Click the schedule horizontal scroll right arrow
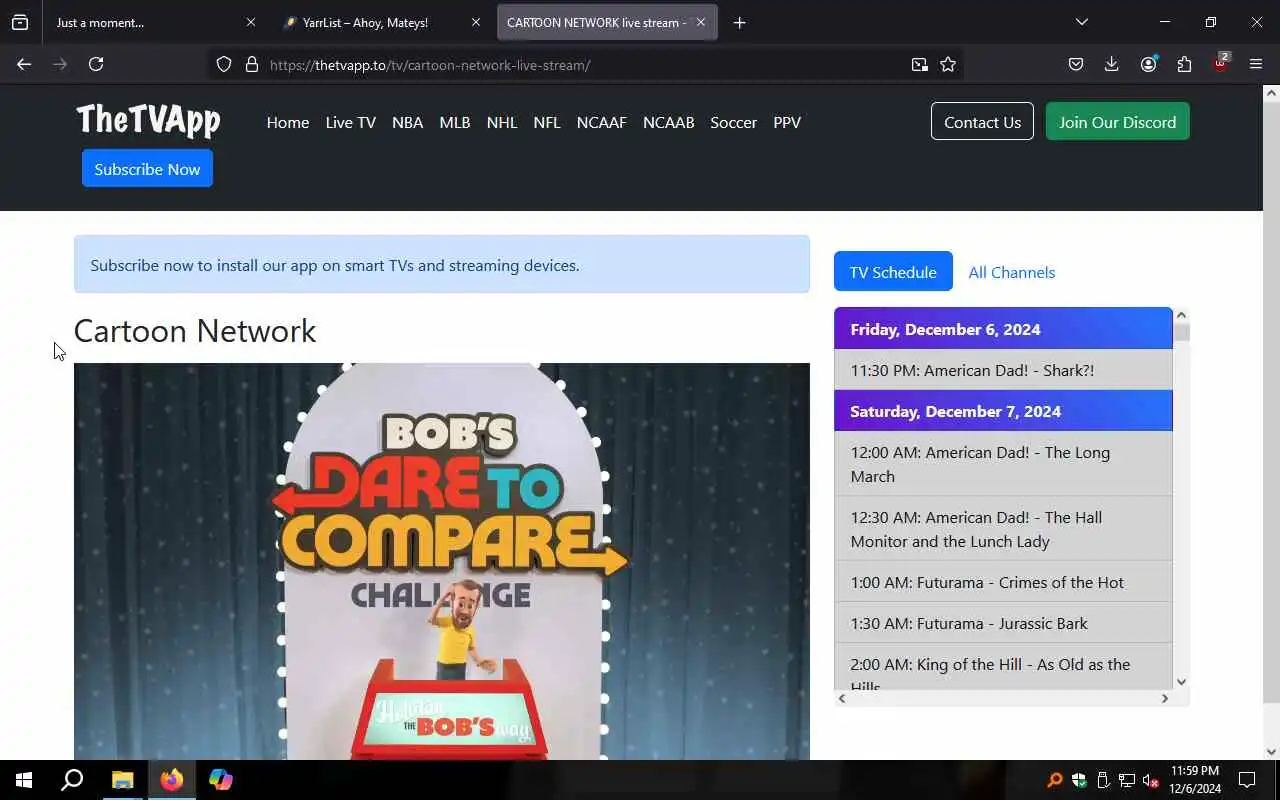Screen dimensions: 1280x800 (x=1164, y=698)
